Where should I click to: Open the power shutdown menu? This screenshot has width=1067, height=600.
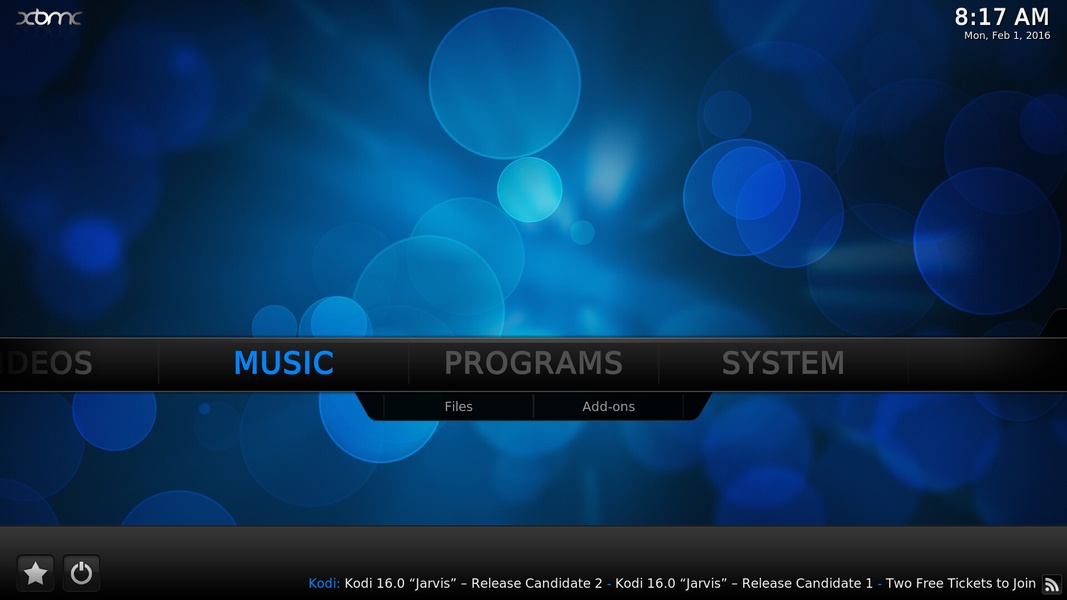coord(81,573)
